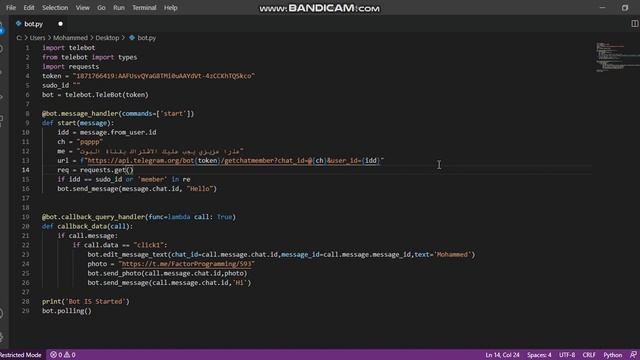Image resolution: width=640 pixels, height=360 pixels.
Task: Open the Run menu
Action: click(x=119, y=8)
